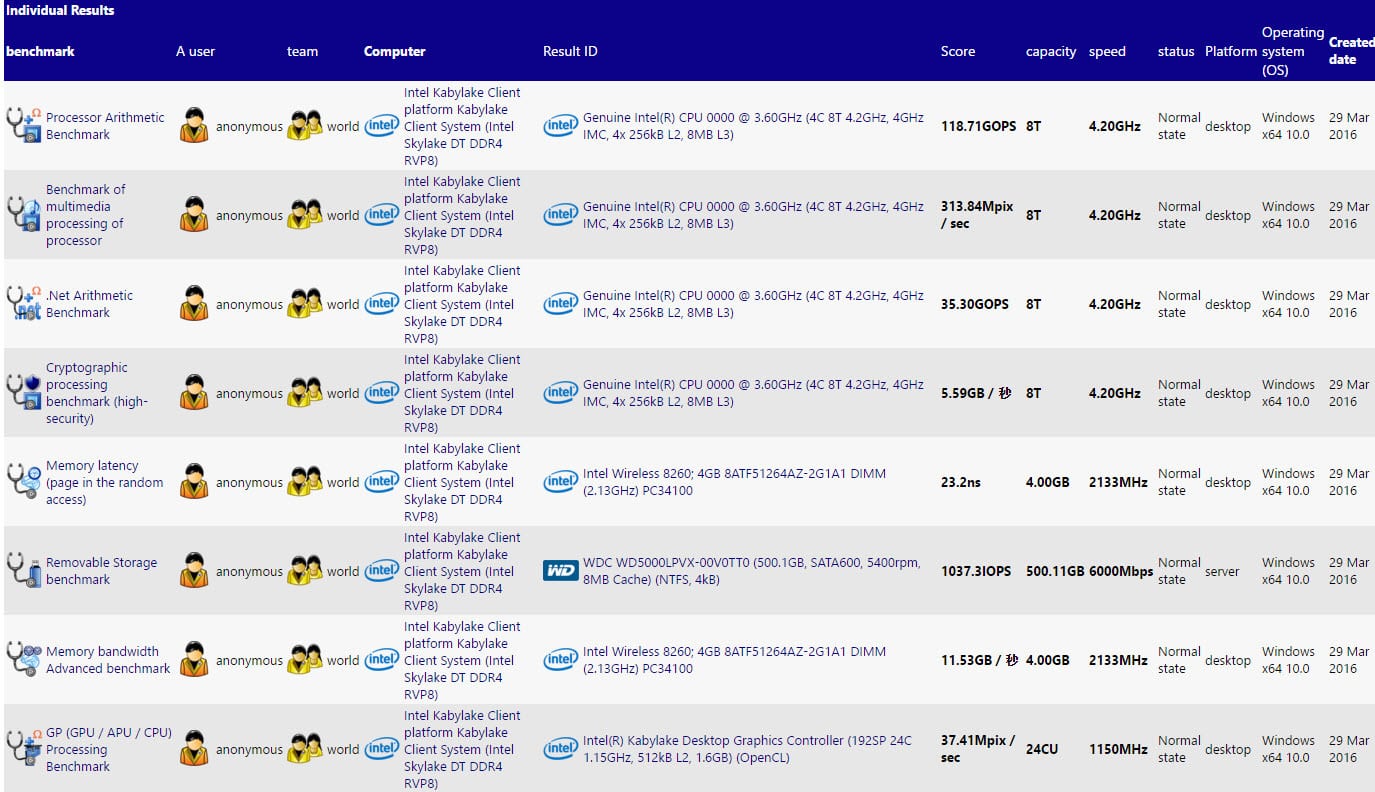The width and height of the screenshot is (1375, 792).
Task: Click the Intel computer logo in multimedia row
Action: 381,215
